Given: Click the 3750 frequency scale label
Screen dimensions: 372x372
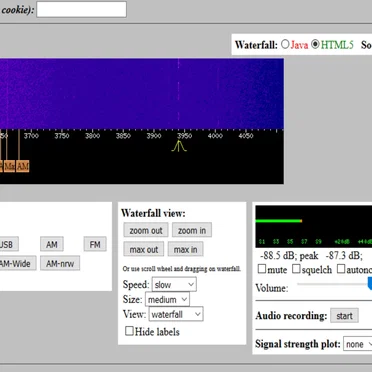Looking at the screenshot, I should pyautogui.click(x=62, y=136).
